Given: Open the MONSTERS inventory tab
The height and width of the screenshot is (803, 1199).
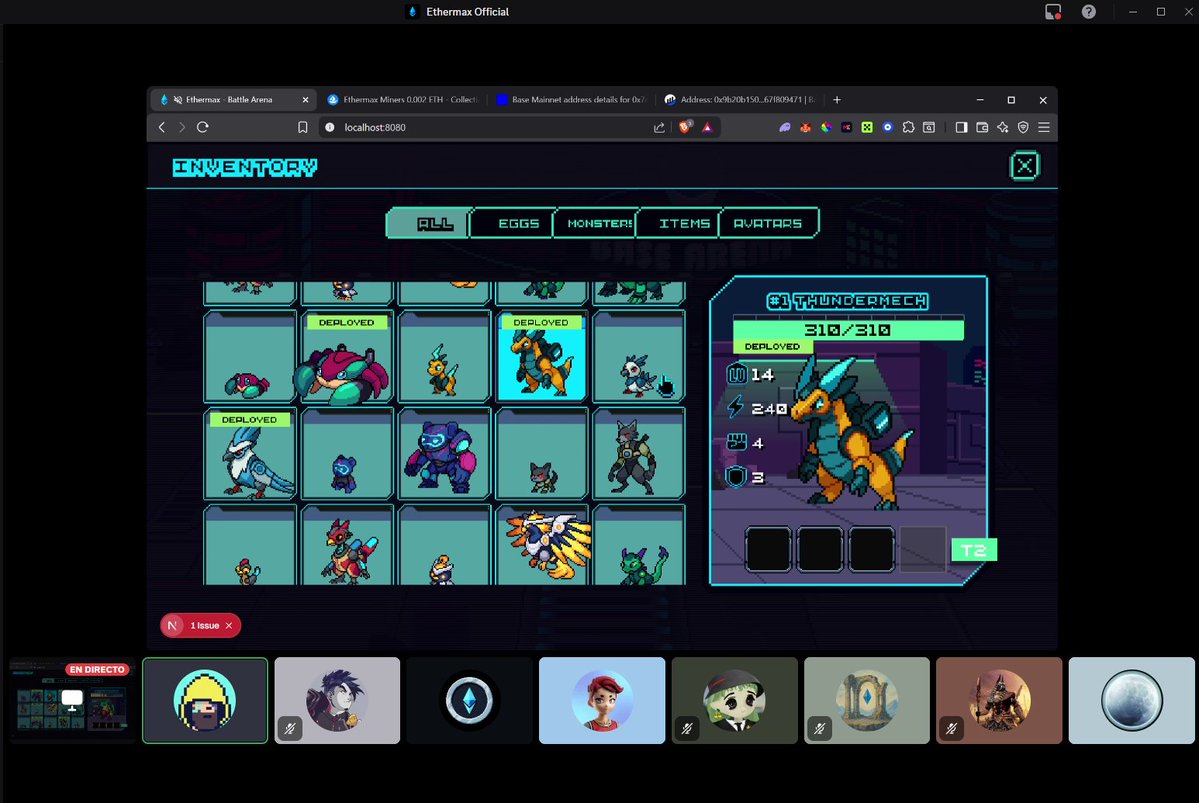Looking at the screenshot, I should tap(597, 223).
